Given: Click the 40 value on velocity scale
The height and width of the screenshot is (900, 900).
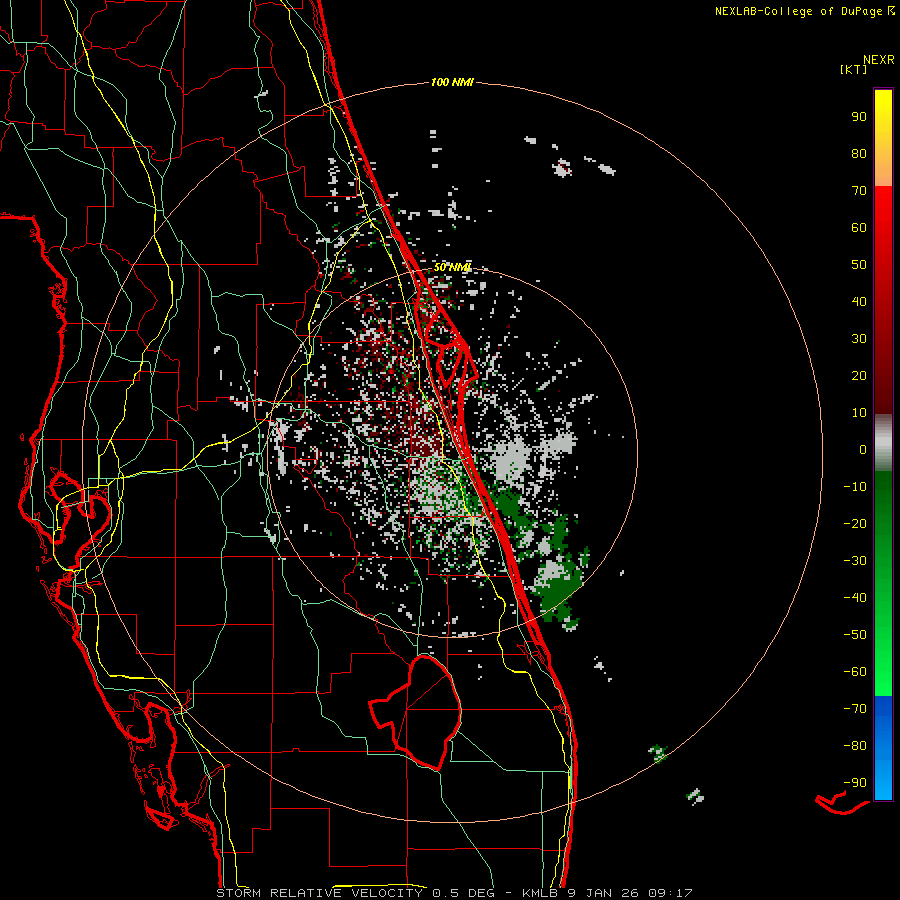Looking at the screenshot, I should pyautogui.click(x=859, y=302).
